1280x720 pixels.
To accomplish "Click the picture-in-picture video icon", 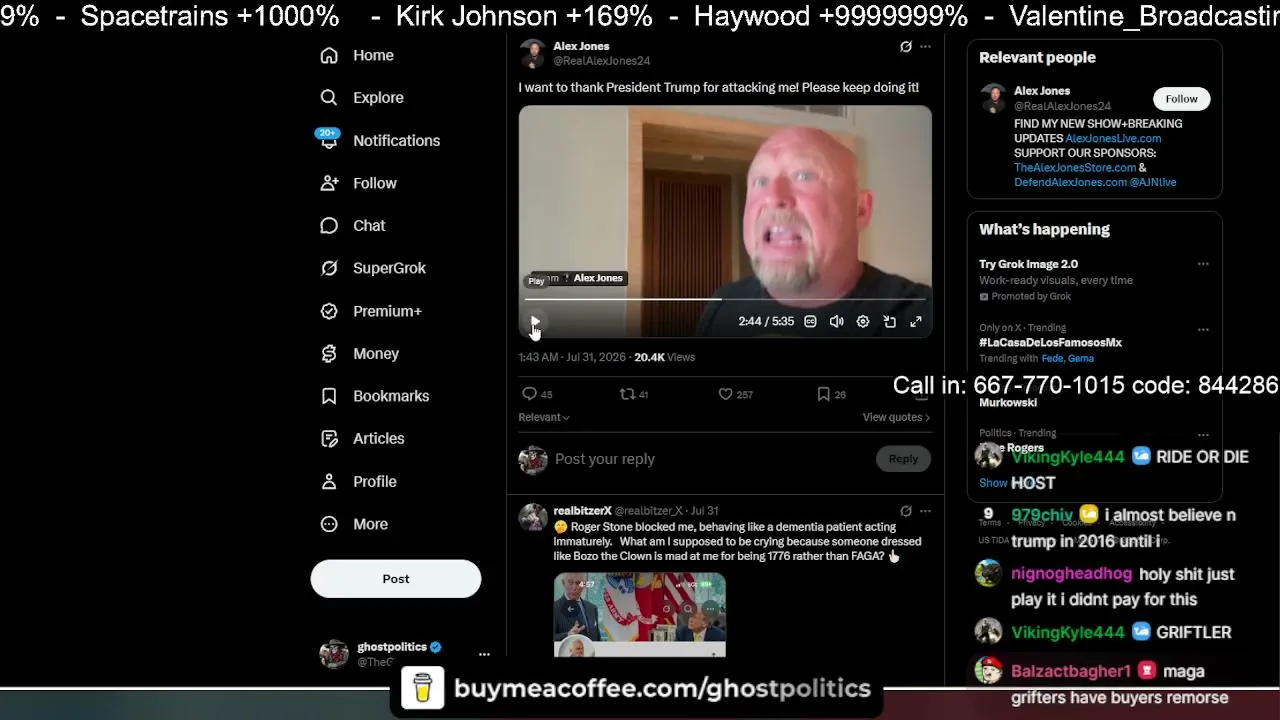I will coord(889,322).
